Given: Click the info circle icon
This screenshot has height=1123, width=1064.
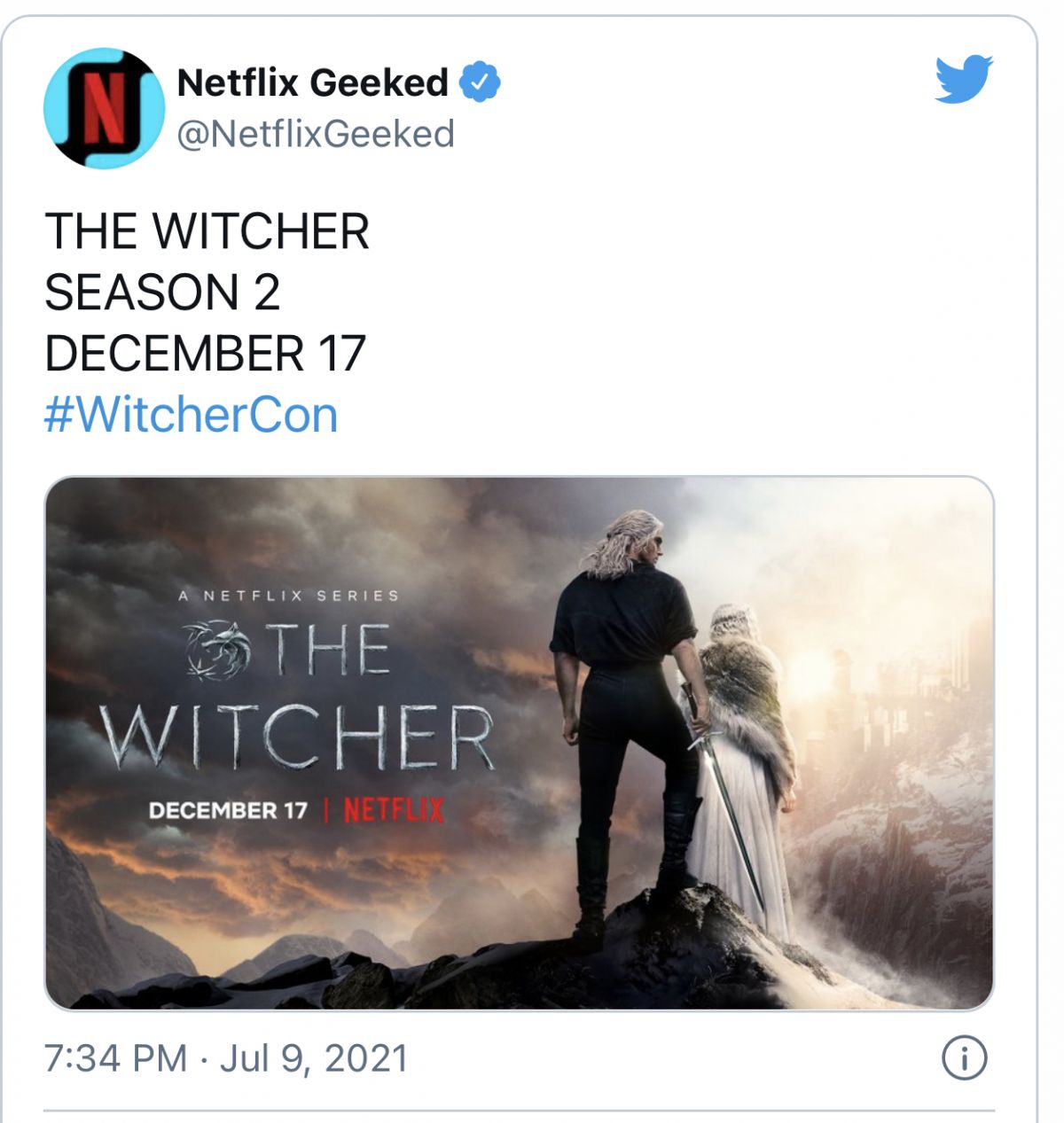Looking at the screenshot, I should point(964,1057).
